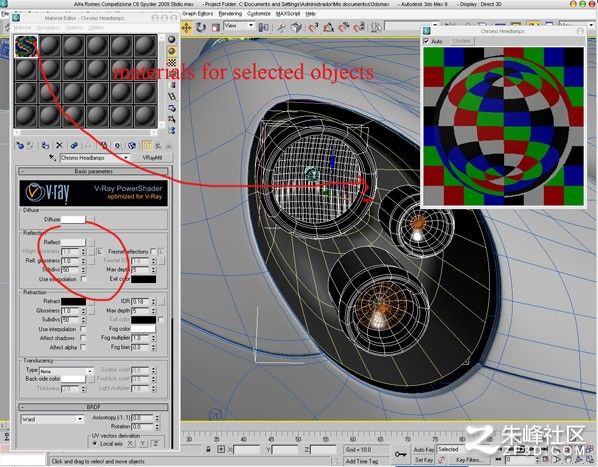Enable the Affect alpha checkbox
Screen dimensions: 598x467
pyautogui.click(x=83, y=347)
